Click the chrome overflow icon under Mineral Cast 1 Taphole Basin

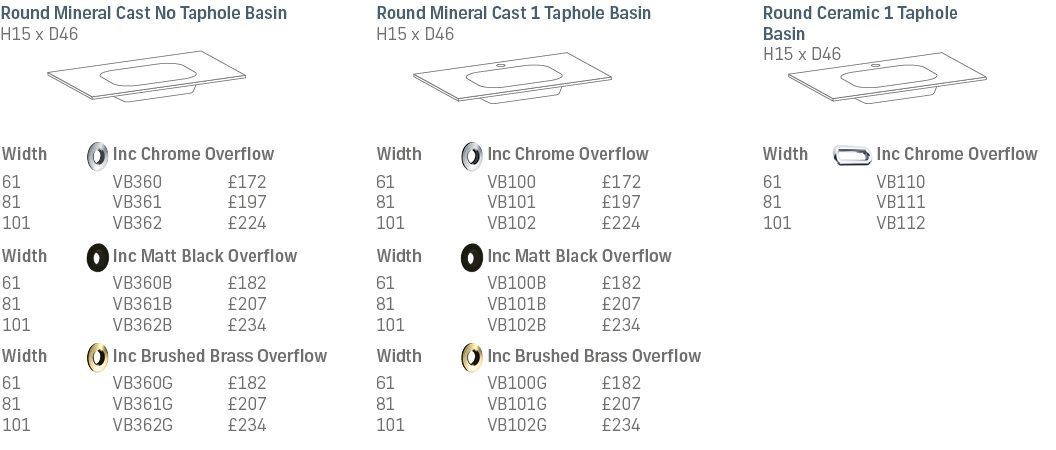point(471,156)
